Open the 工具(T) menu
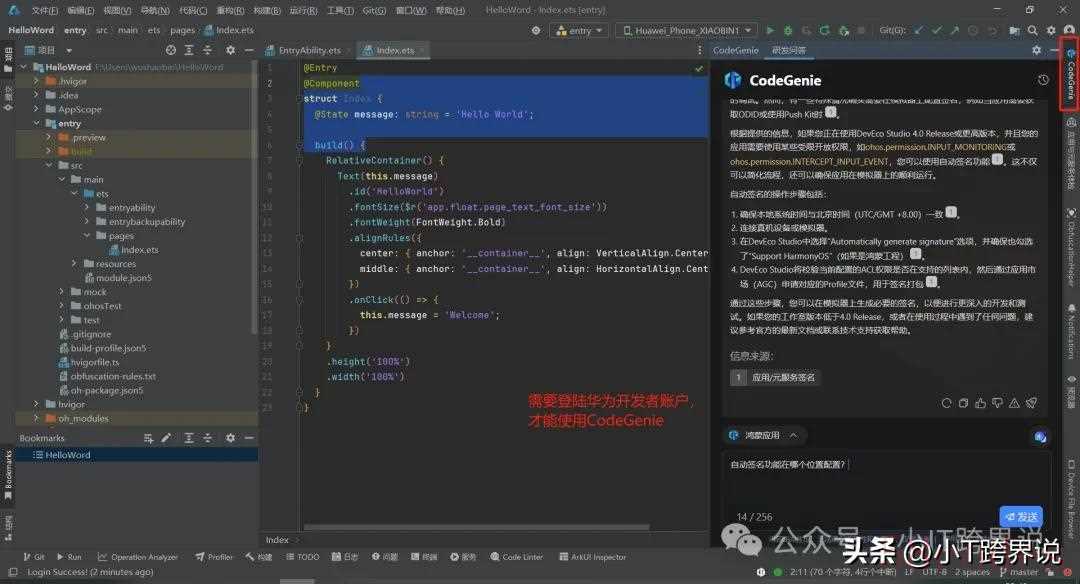1080x584 pixels. [x=340, y=10]
